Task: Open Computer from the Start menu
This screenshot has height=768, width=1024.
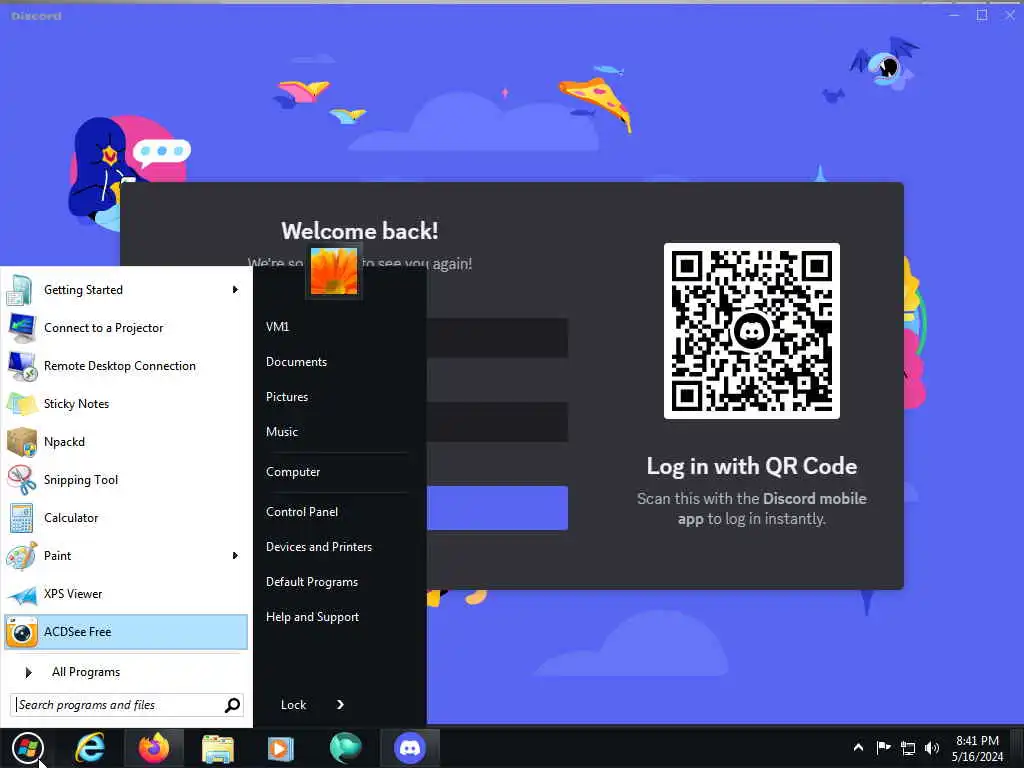Action: (293, 472)
